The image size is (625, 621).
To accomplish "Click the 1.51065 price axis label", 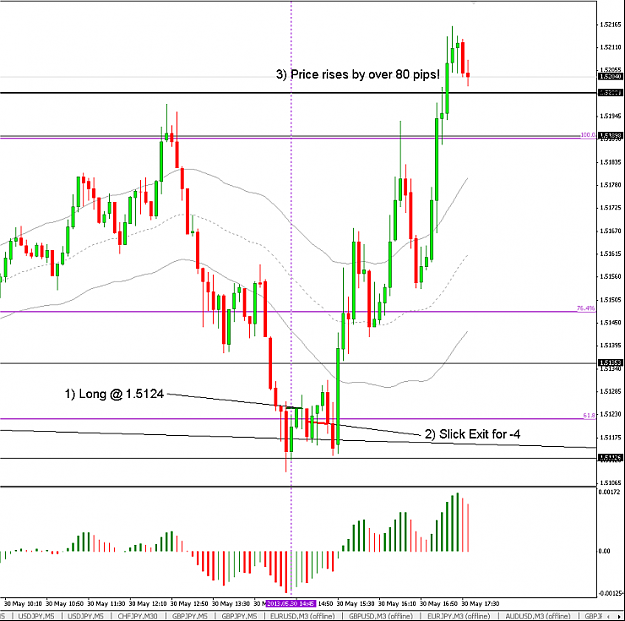I will coord(610,483).
